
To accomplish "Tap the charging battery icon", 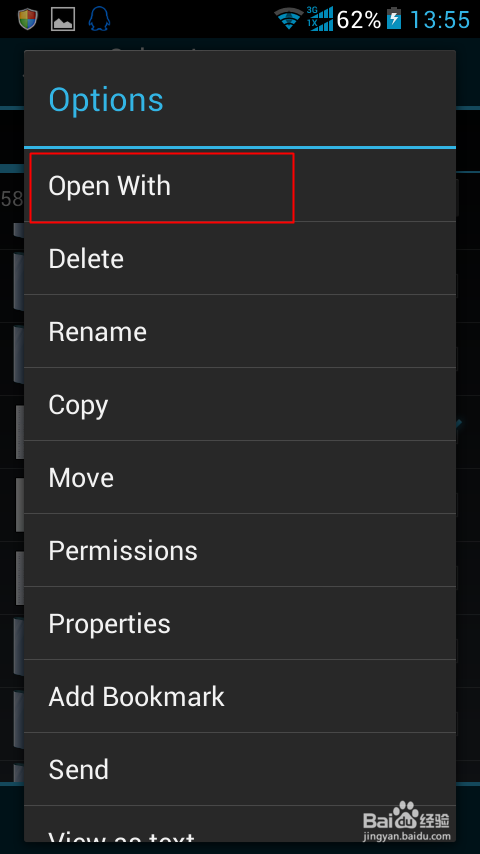I will pyautogui.click(x=394, y=20).
